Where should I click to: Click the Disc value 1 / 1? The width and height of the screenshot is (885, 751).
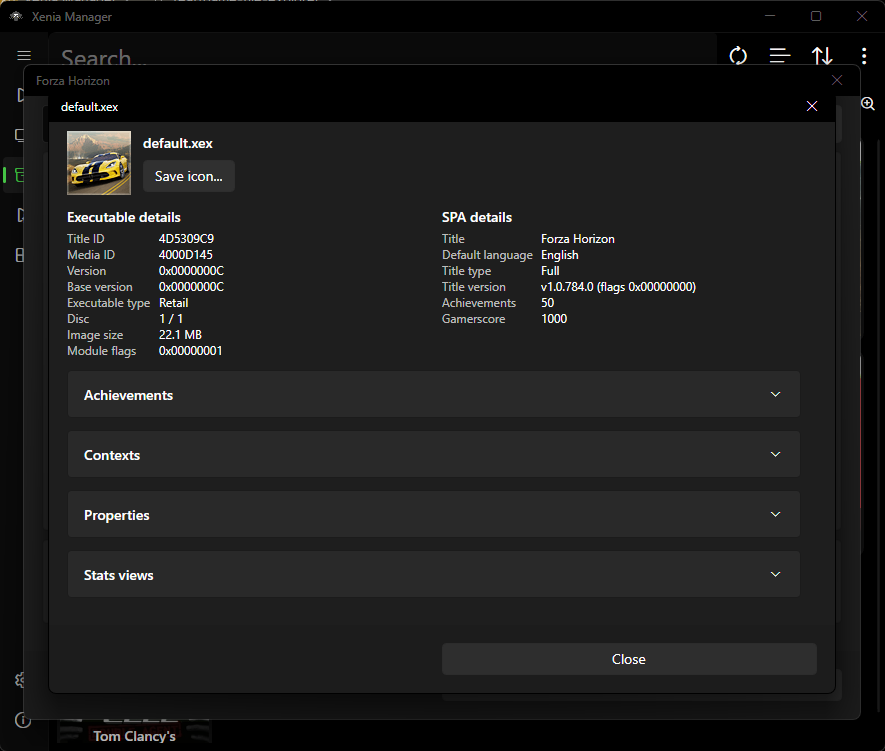(171, 319)
